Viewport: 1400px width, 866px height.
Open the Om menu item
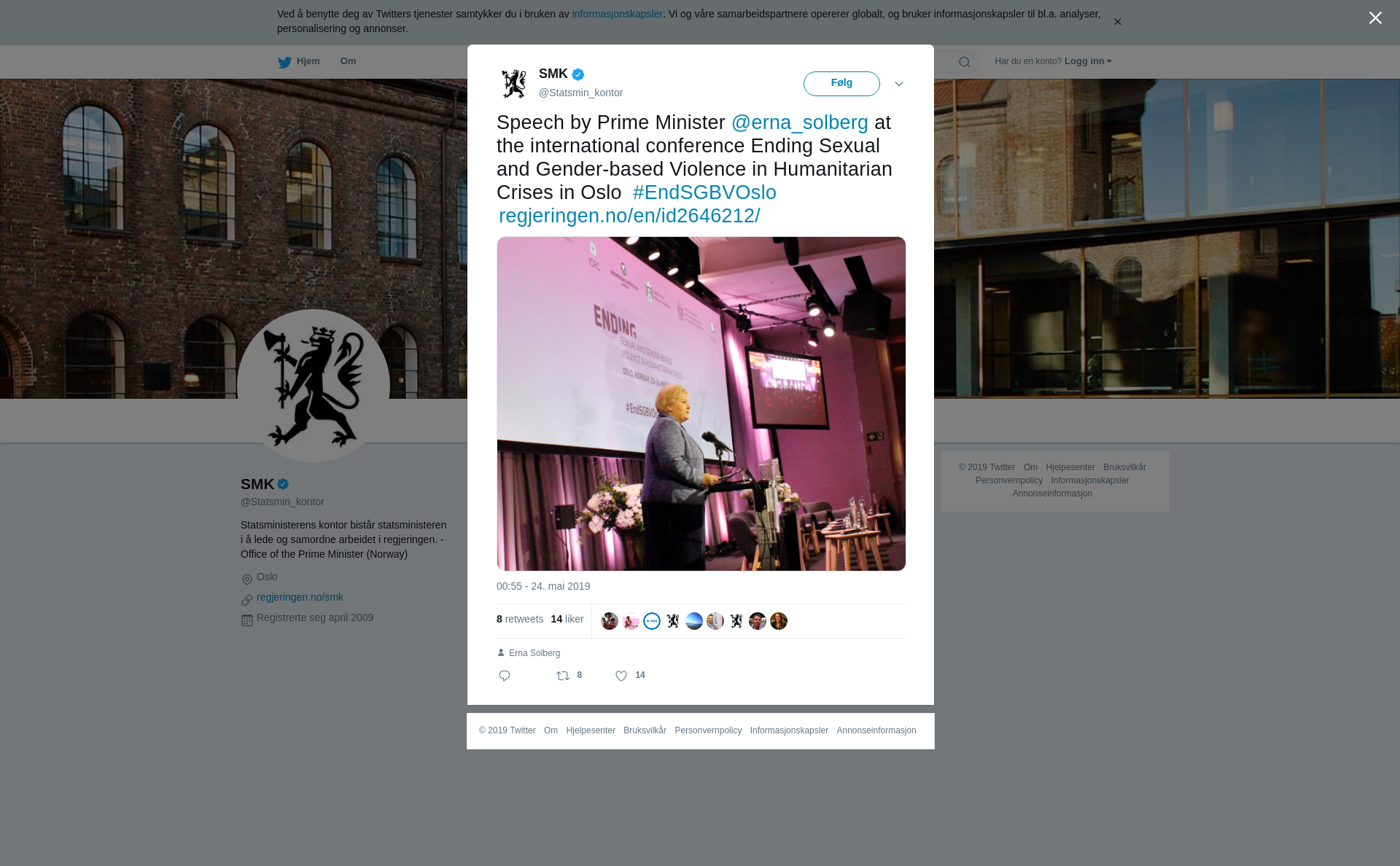348,61
